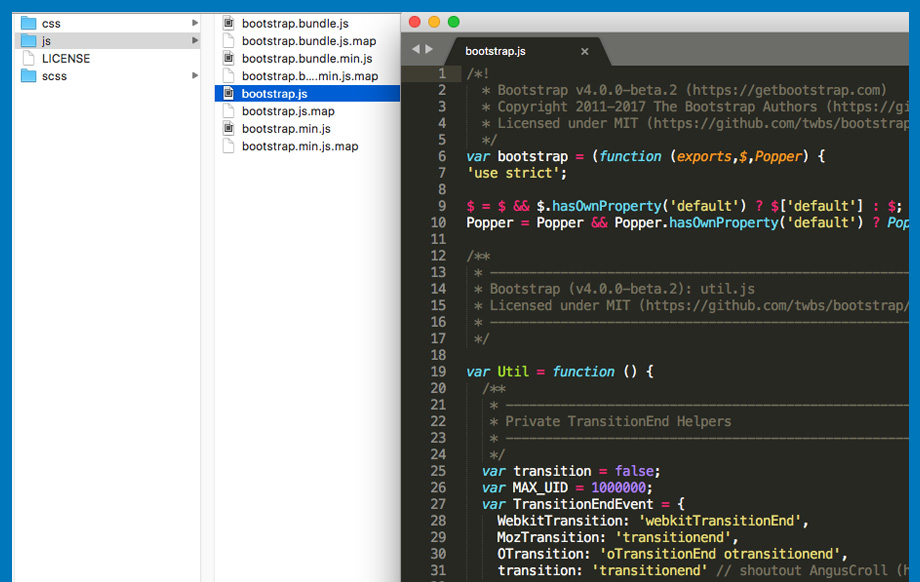Click the Copyright 2011-2017 comment line
Viewport: 920px width, 582px height.
[x=695, y=107]
